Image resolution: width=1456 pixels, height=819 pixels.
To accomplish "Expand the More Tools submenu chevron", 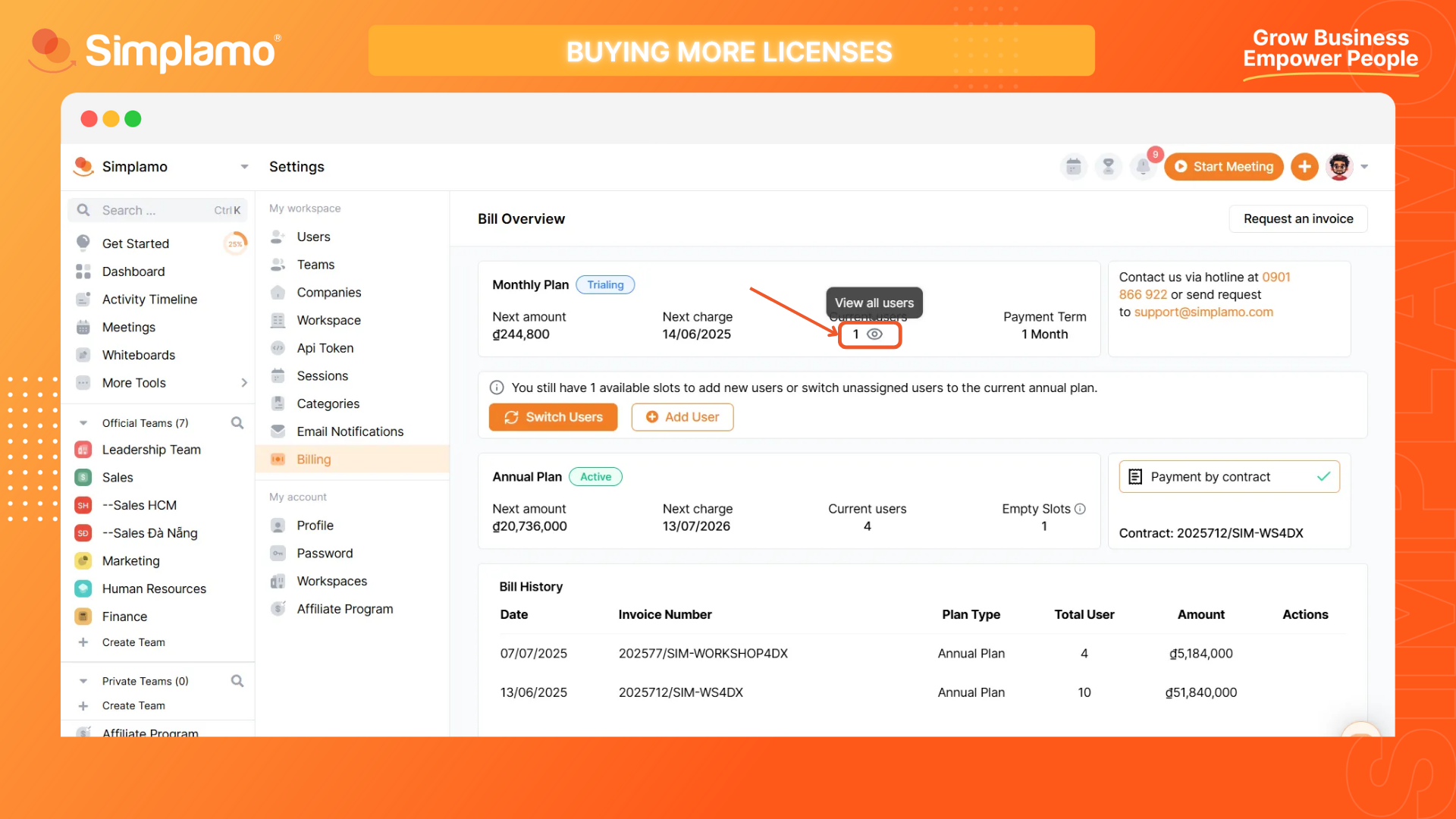I will tap(244, 383).
